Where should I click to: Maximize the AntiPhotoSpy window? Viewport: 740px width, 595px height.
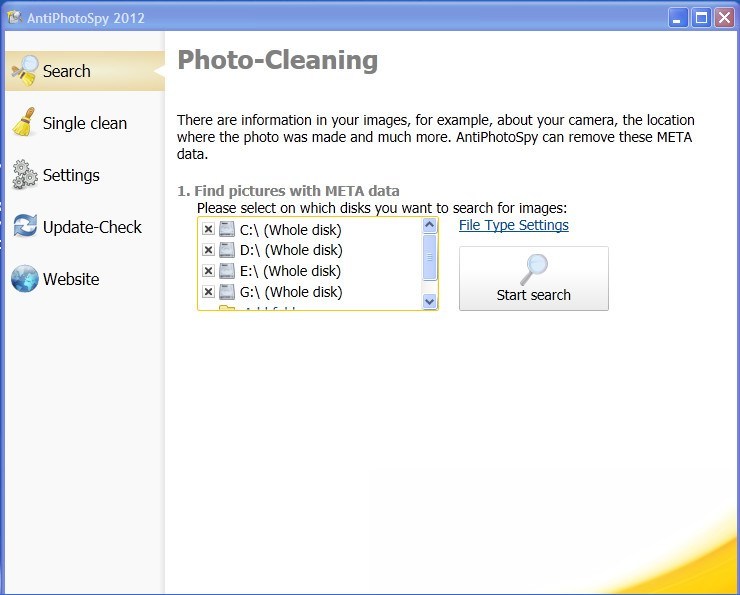tap(701, 18)
